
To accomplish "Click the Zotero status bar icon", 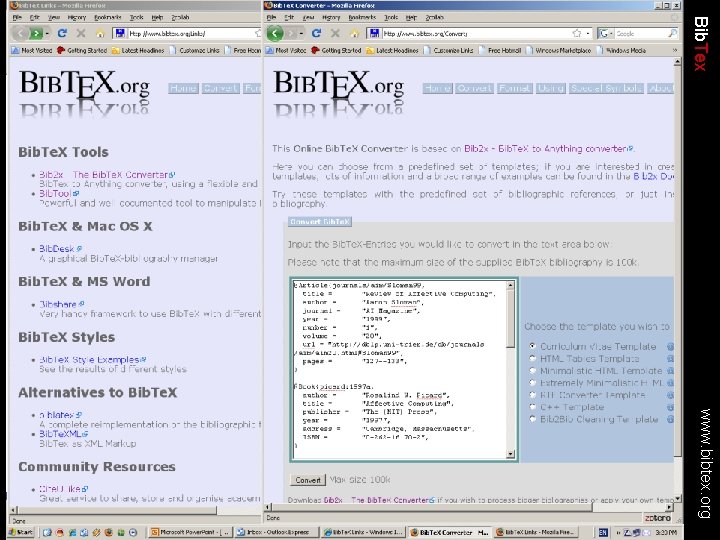I will coord(658,518).
